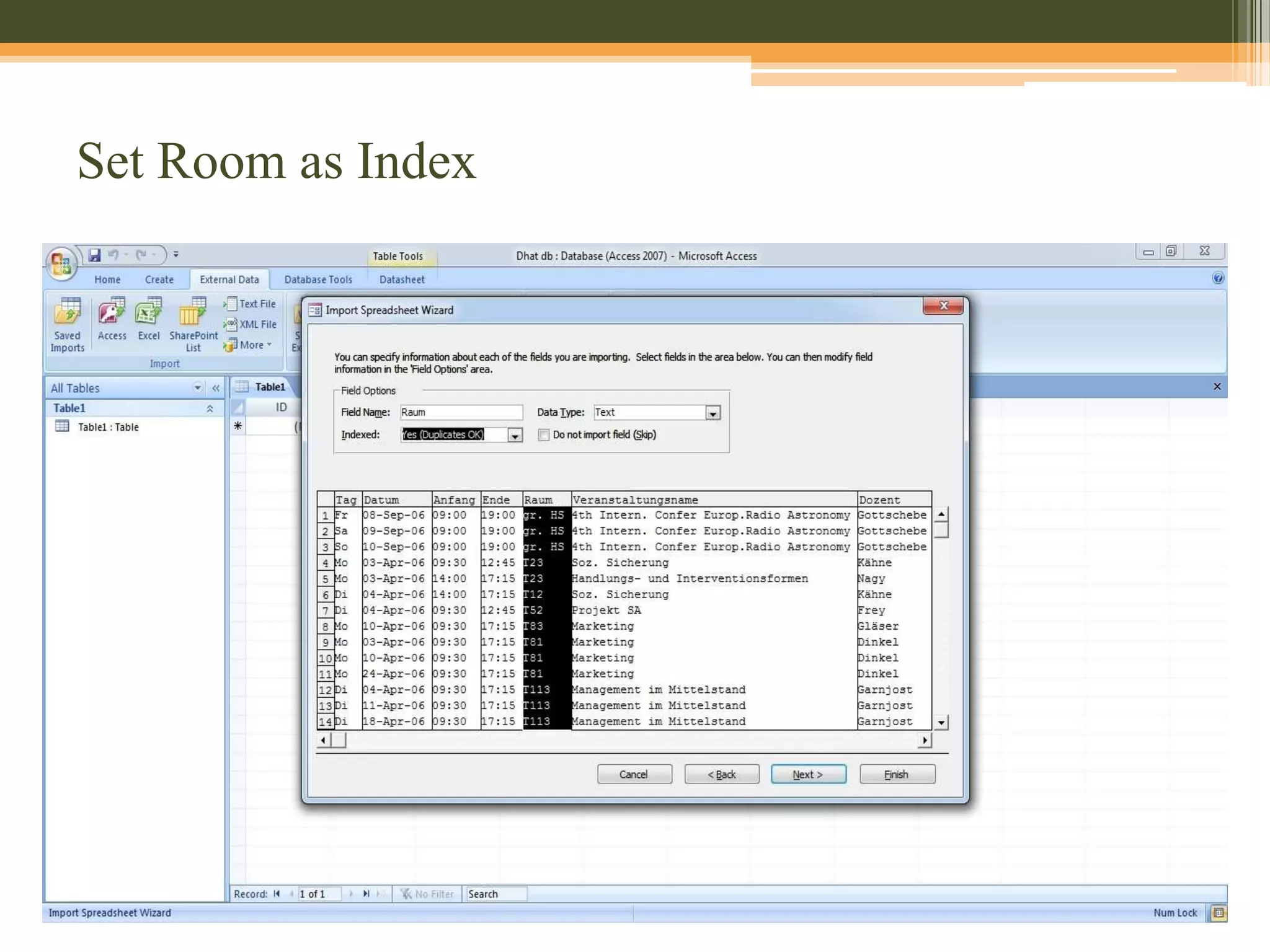Open the Database Tools ribbon tab
Viewport: 1270px width, 952px height.
click(318, 280)
